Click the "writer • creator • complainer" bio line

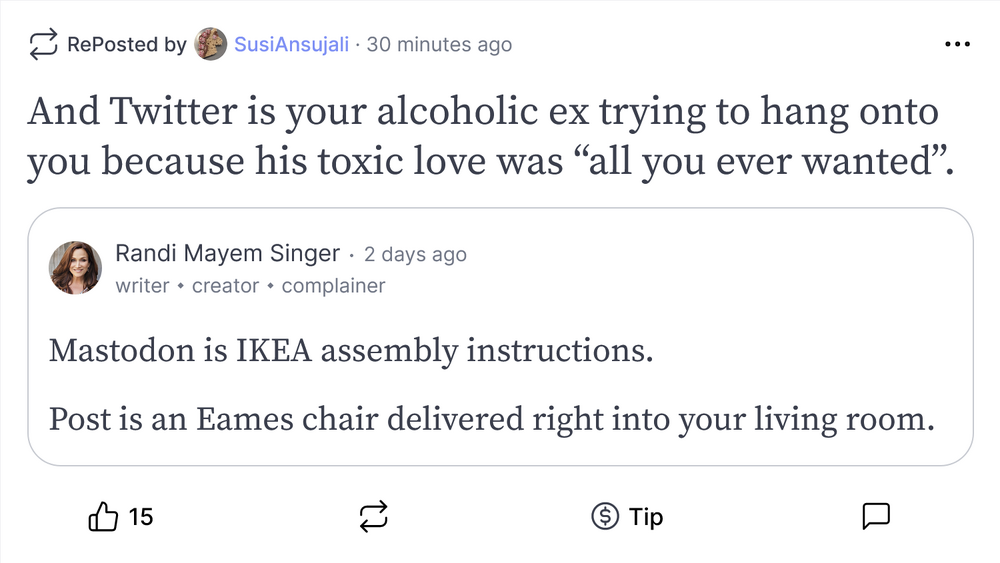click(250, 286)
